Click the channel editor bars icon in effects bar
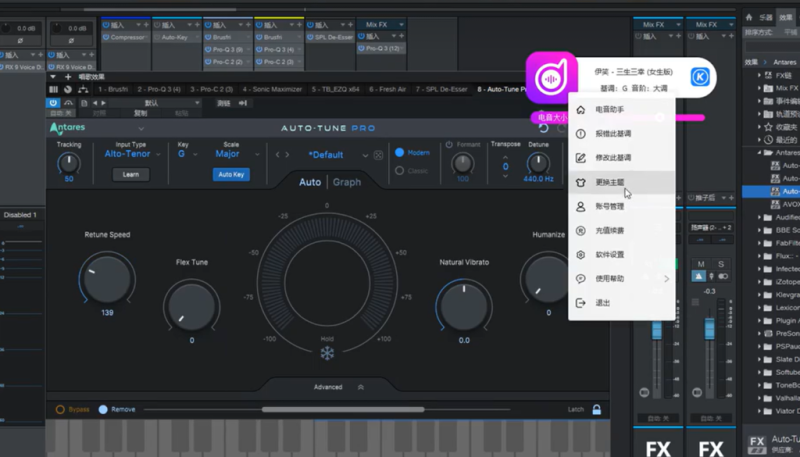 [53, 89]
